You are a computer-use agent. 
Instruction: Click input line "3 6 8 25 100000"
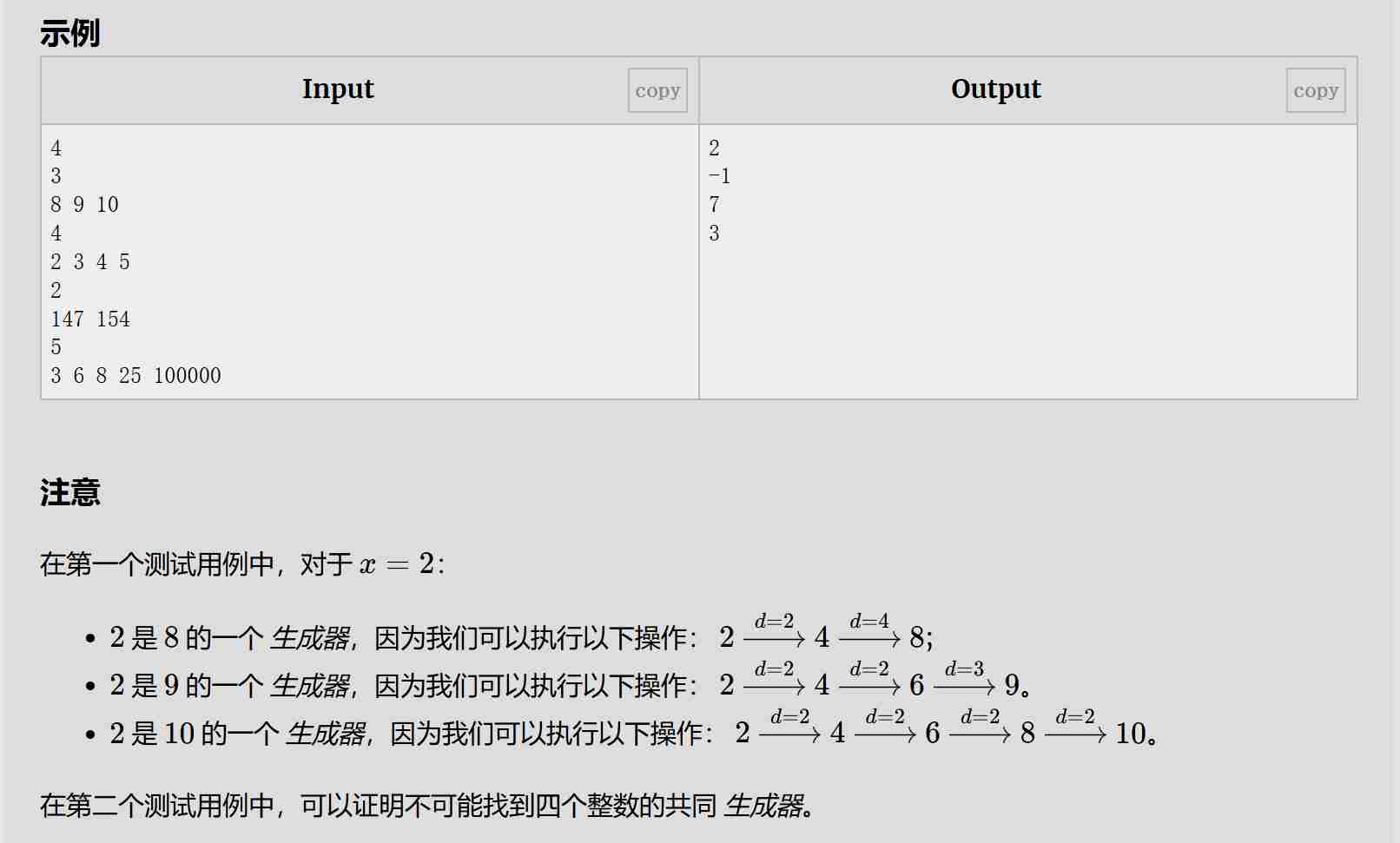[135, 376]
